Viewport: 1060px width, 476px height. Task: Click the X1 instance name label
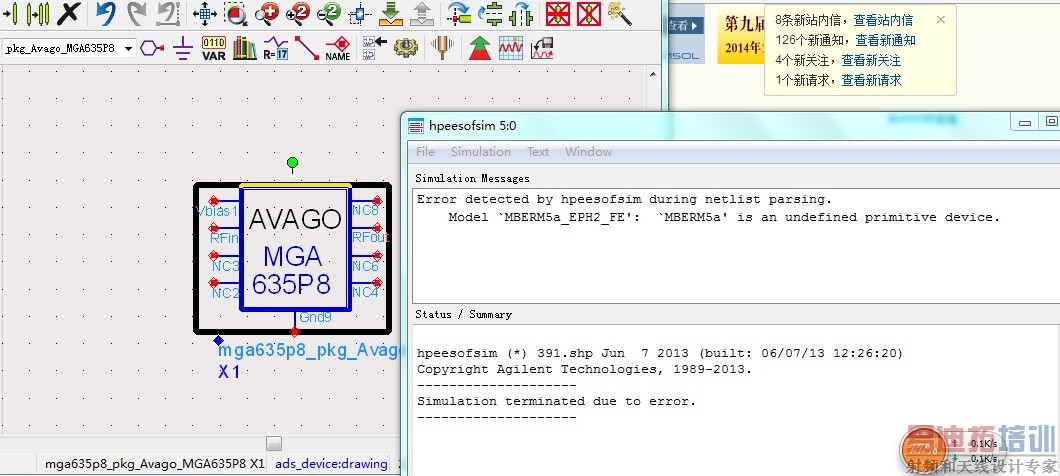click(228, 372)
